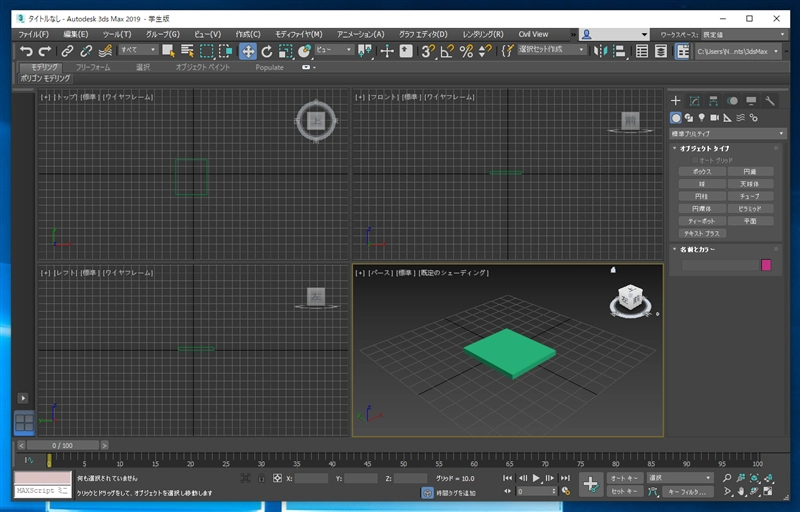Open the 標準プリミティブ category dropdown
The width and height of the screenshot is (800, 512).
(727, 134)
